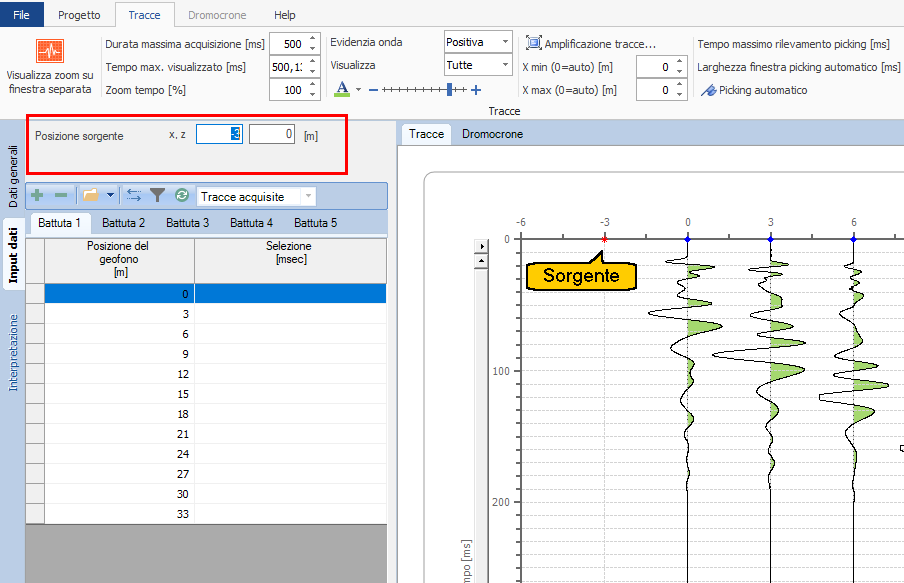Click source position x field
The height and width of the screenshot is (583, 904).
click(x=219, y=134)
